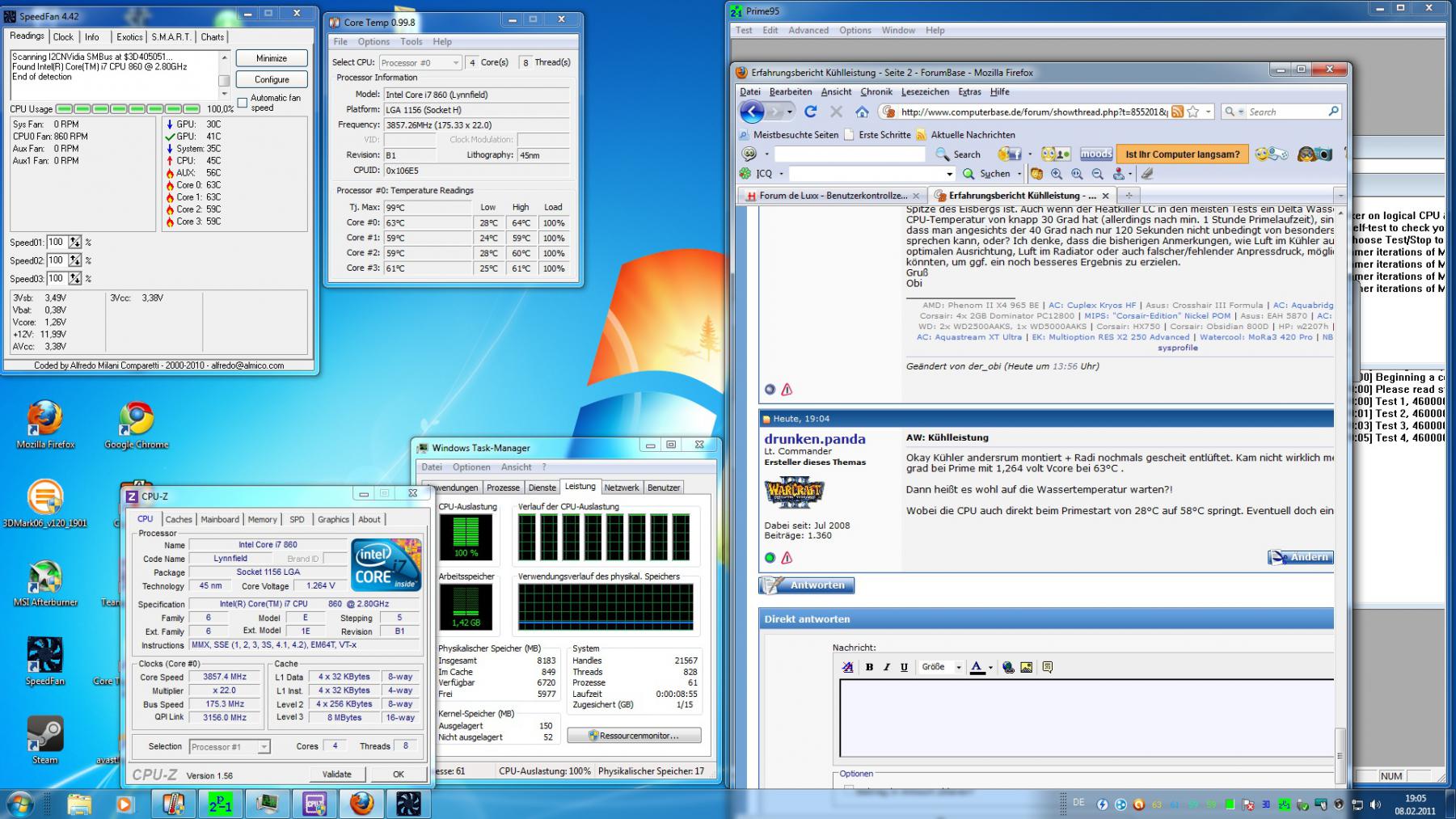
Task: Switch to CPU-Z on the taskbar
Action: (314, 804)
